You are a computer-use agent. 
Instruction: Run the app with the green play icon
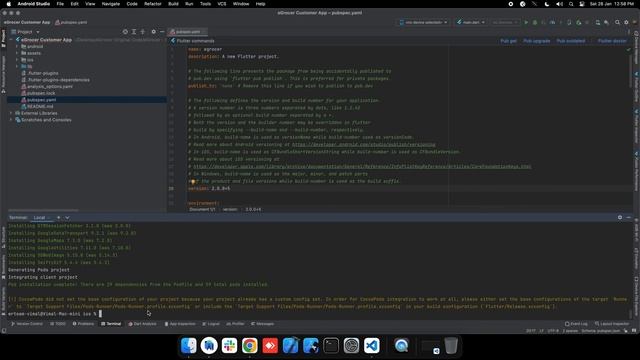[x=526, y=22]
